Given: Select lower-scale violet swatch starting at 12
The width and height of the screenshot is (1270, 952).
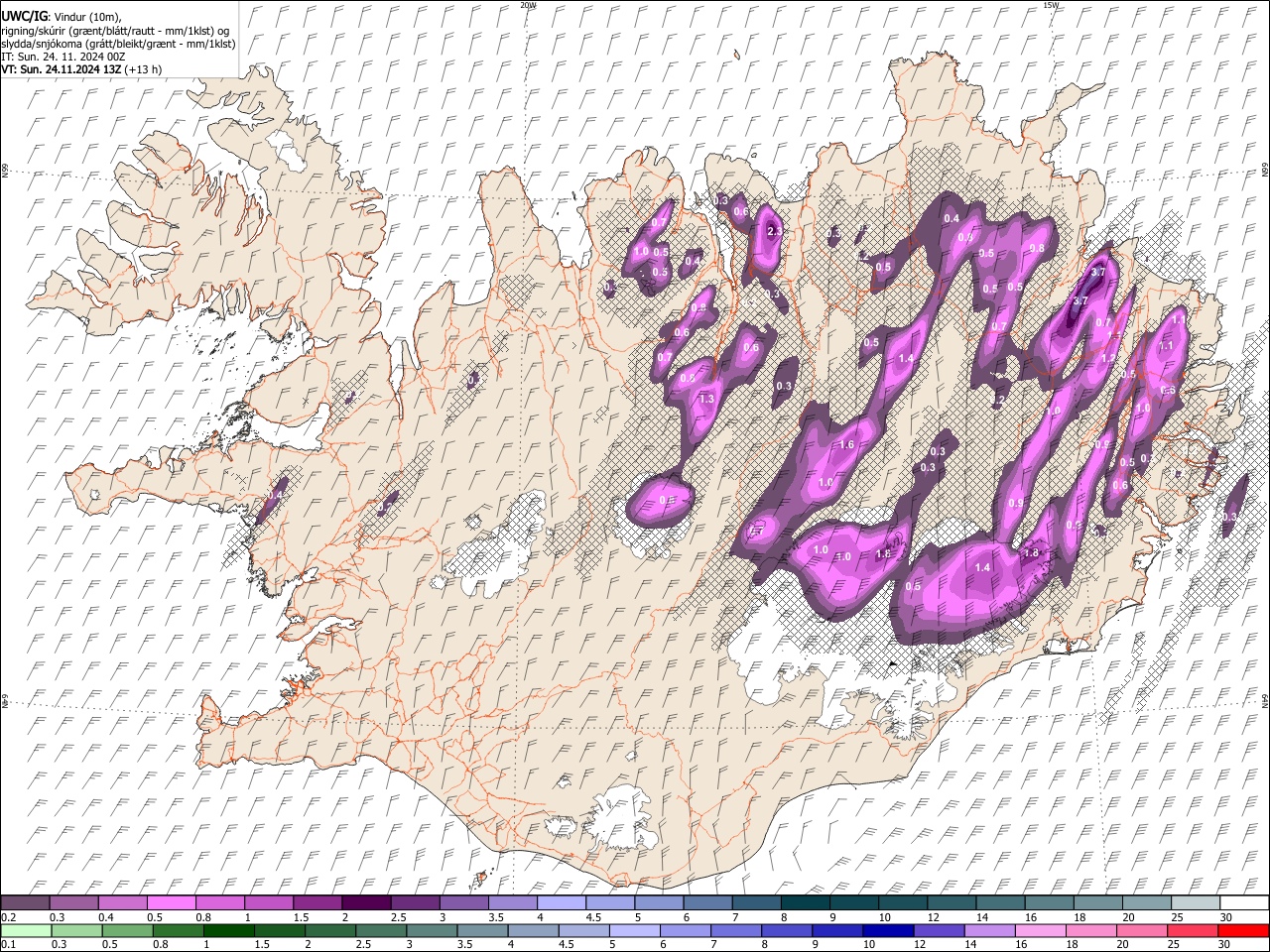Looking at the screenshot, I should 939,930.
